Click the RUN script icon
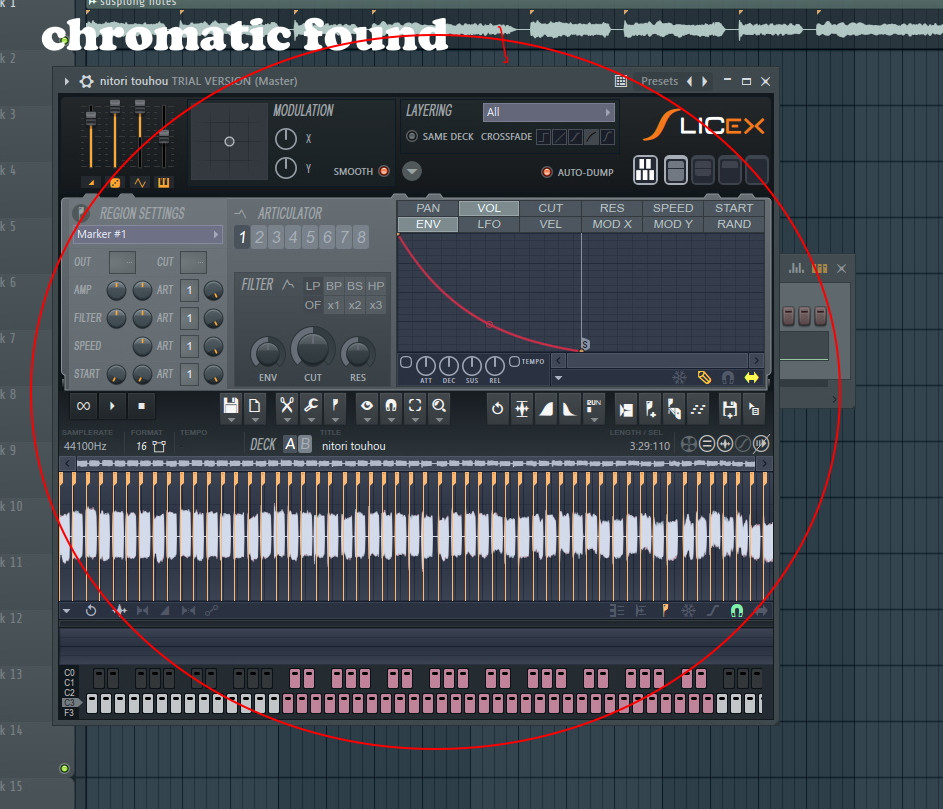Viewport: 943px width, 809px height. 593,406
